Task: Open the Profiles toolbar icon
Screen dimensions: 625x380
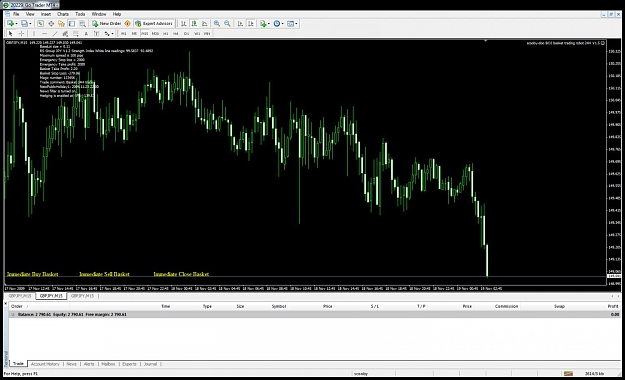Action: point(24,24)
